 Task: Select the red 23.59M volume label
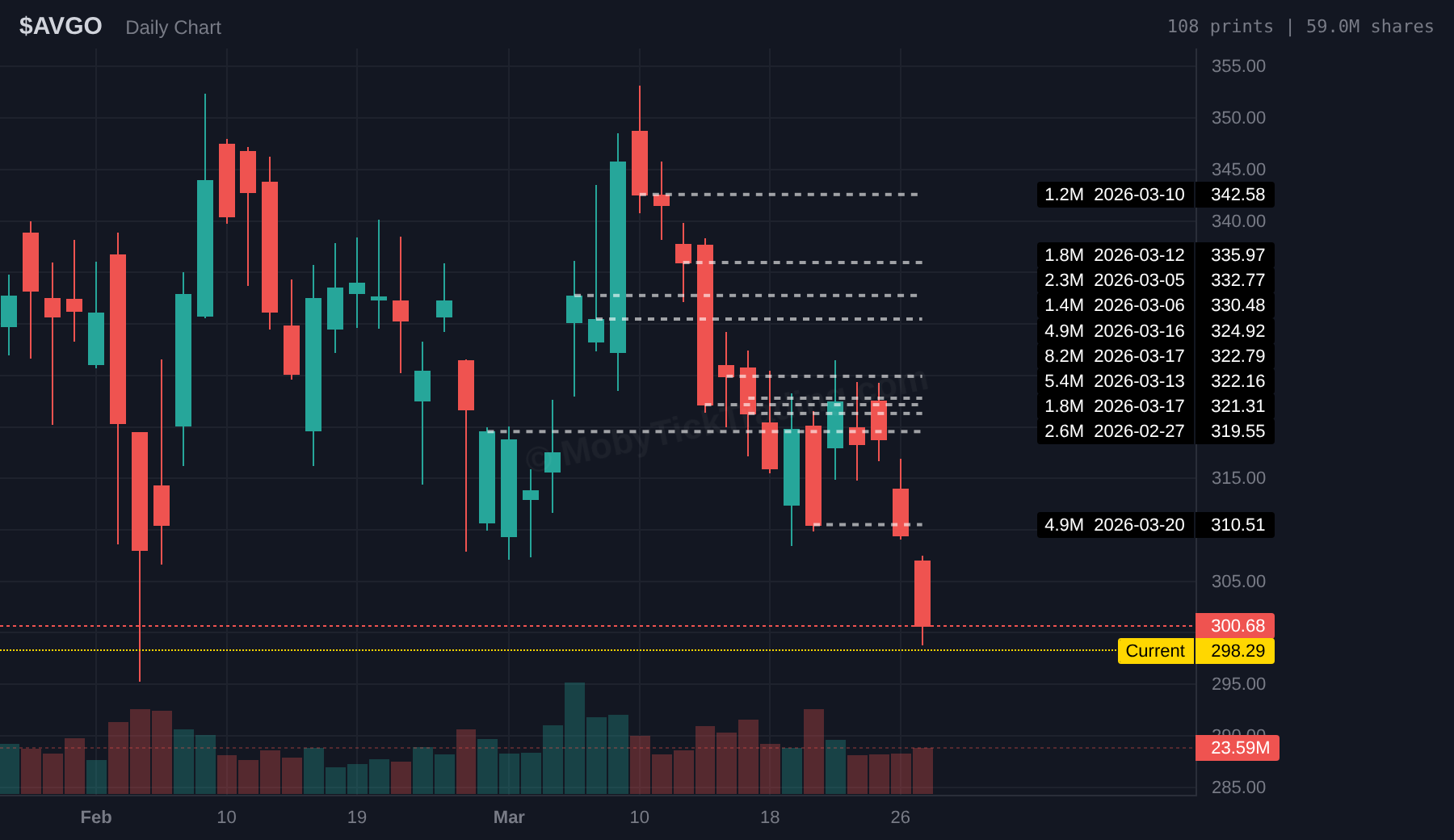click(1237, 748)
